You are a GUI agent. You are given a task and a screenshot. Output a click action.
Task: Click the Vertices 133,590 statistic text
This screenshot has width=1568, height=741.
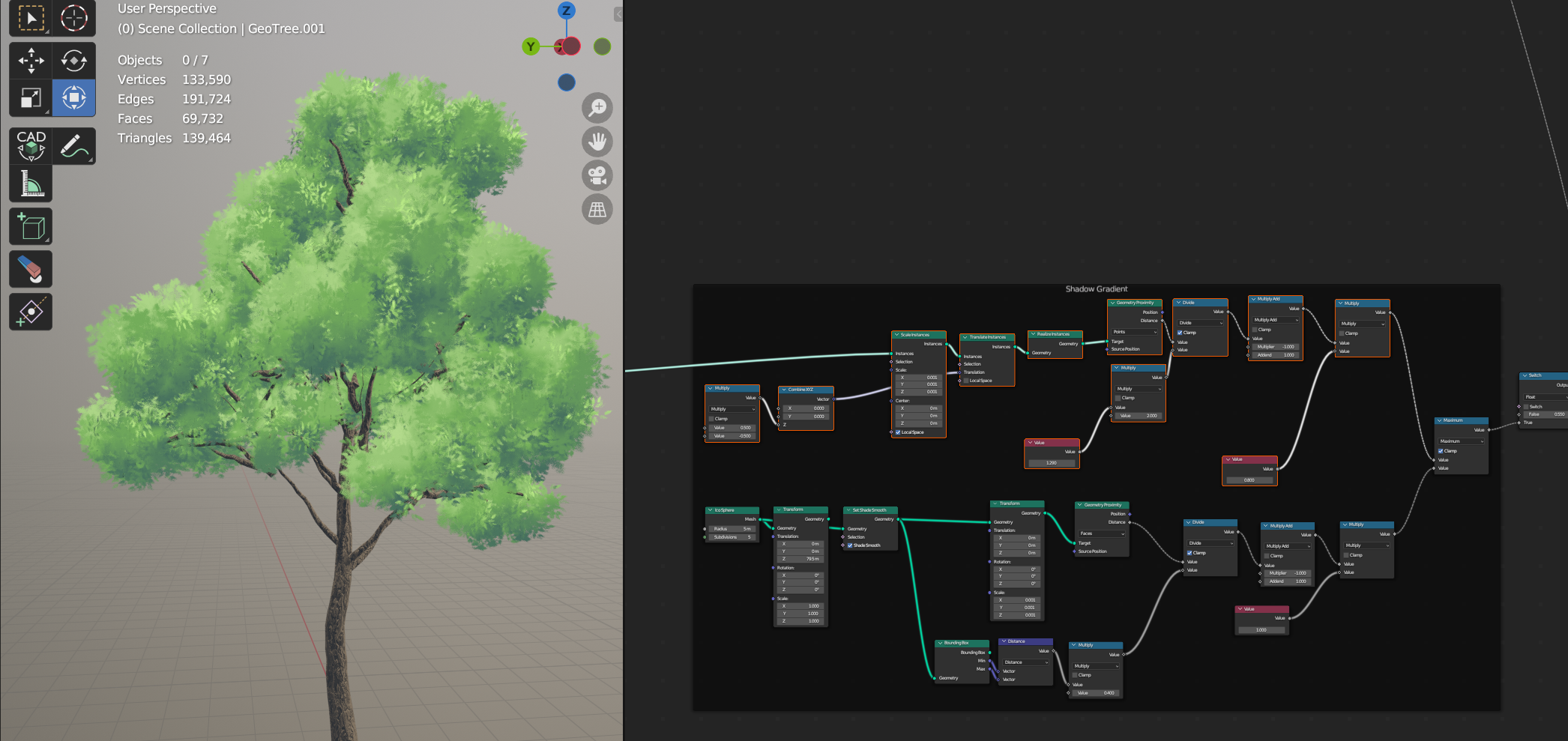coord(174,79)
